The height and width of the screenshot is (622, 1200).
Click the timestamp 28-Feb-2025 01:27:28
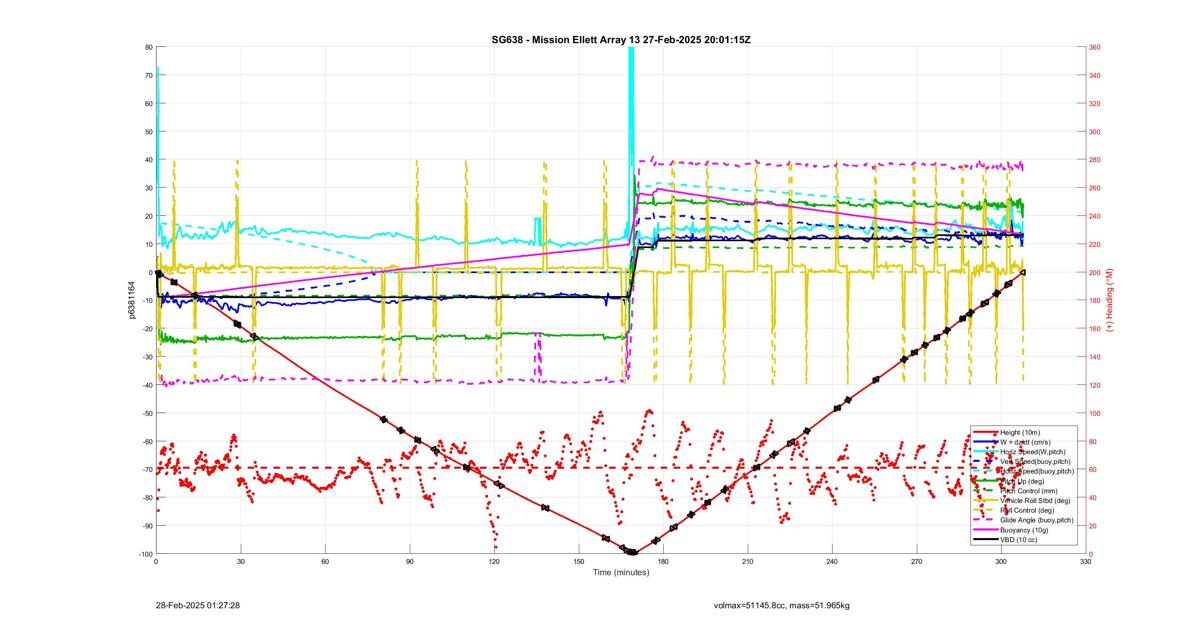click(x=197, y=605)
